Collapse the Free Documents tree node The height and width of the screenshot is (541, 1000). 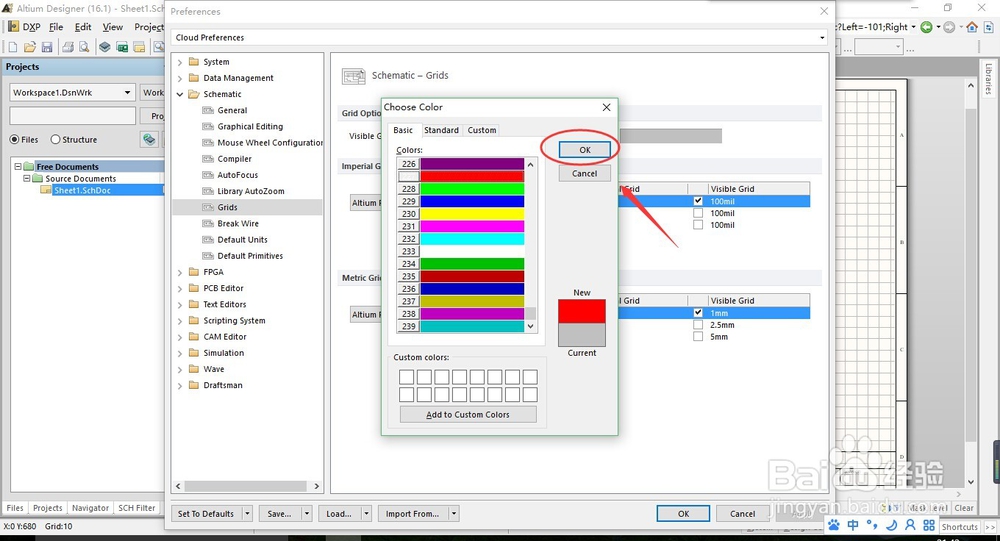(18, 167)
